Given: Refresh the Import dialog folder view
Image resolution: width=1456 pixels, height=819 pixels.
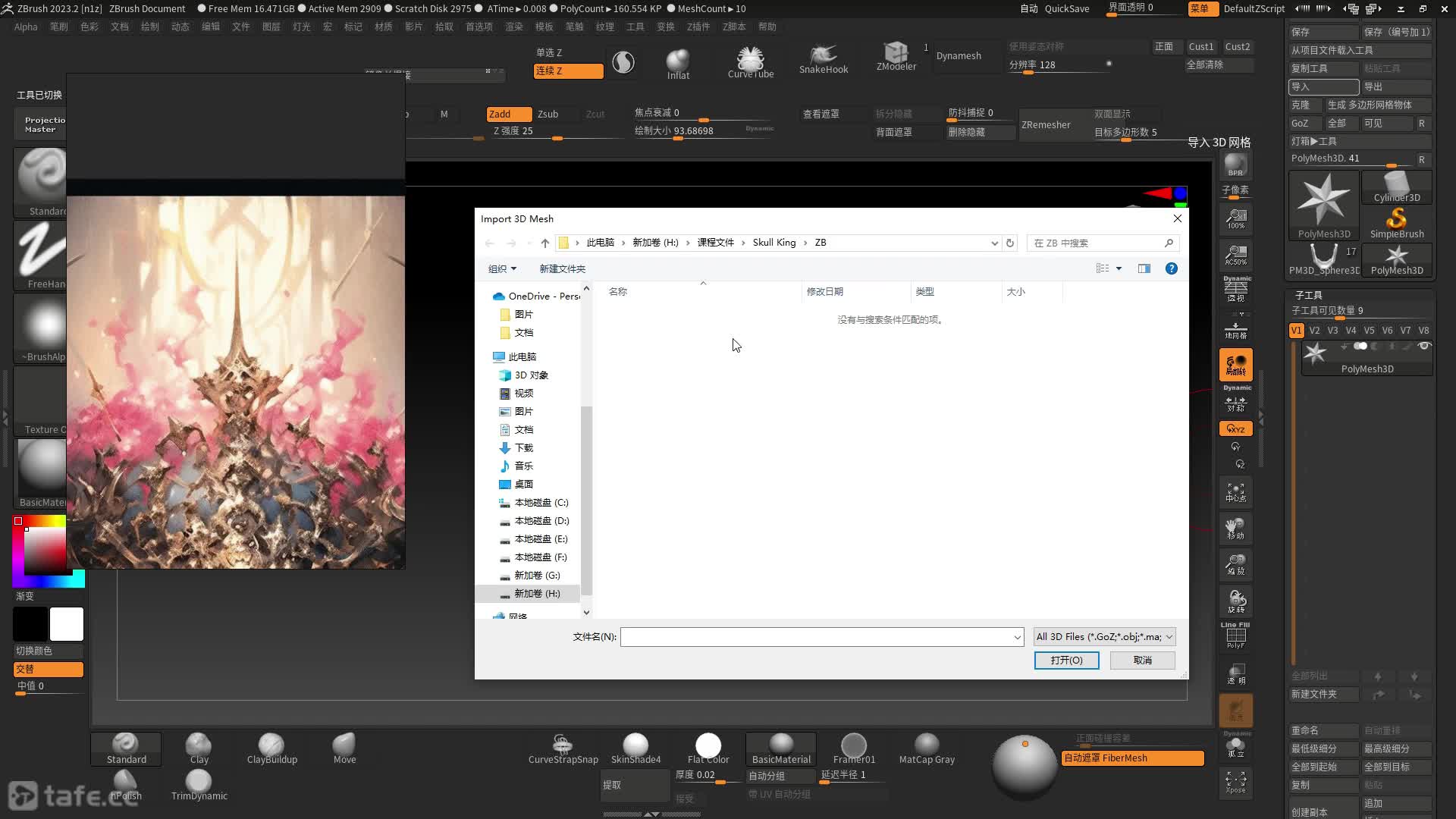Looking at the screenshot, I should point(1009,243).
